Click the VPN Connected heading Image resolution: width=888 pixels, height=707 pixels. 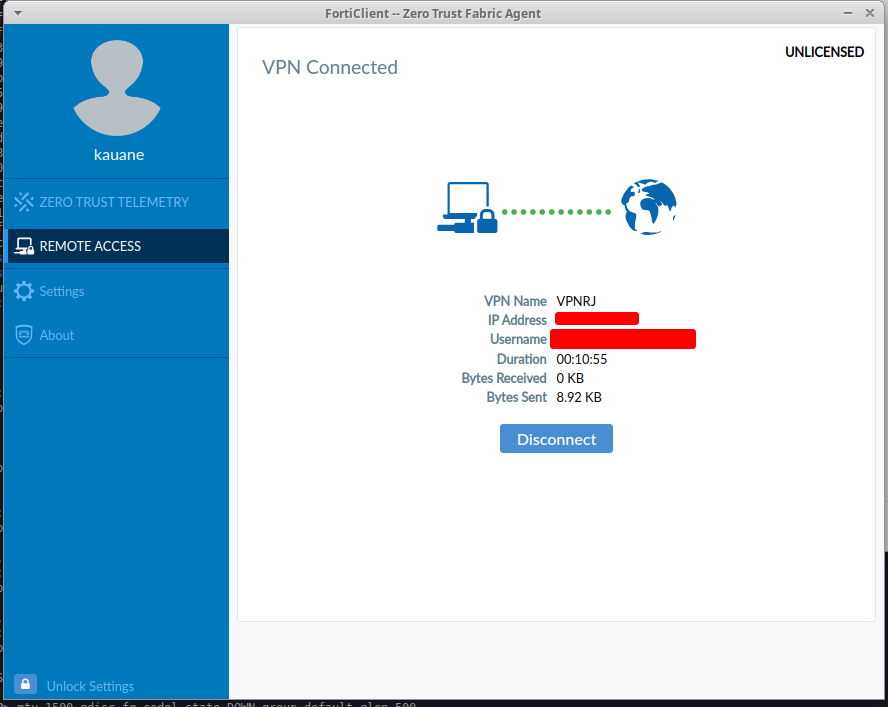tap(330, 67)
